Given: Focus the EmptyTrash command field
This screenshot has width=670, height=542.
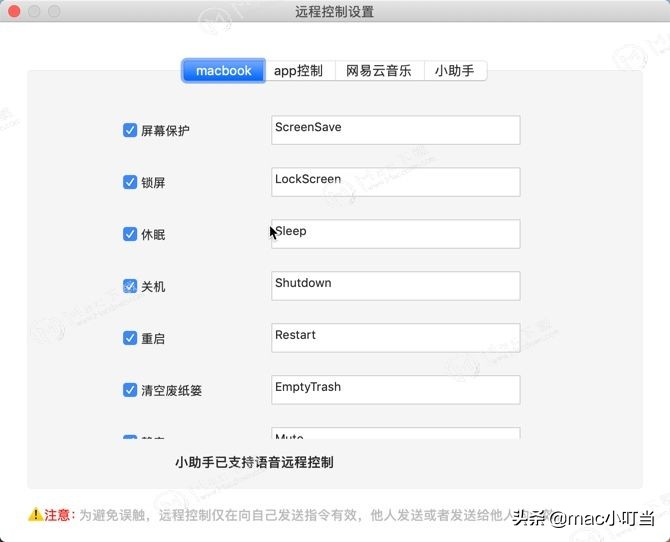Looking at the screenshot, I should pos(396,390).
